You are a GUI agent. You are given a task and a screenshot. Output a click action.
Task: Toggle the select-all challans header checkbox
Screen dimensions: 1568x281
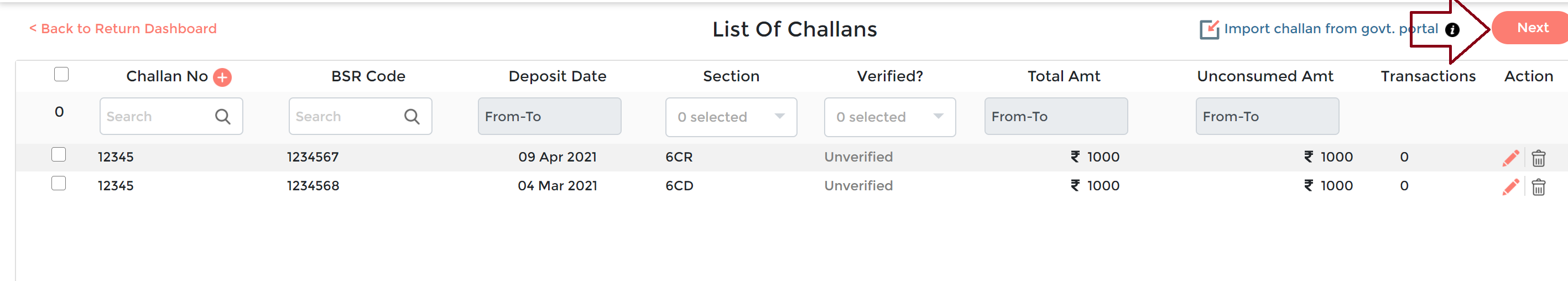61,74
